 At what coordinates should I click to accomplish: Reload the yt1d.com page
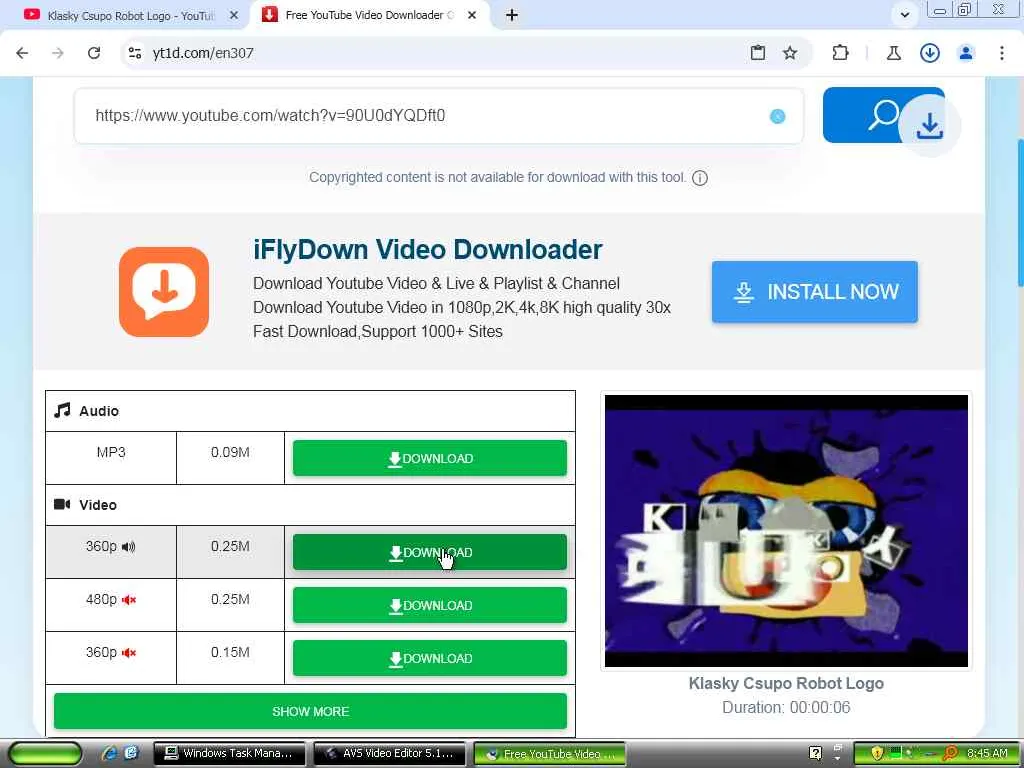(94, 53)
